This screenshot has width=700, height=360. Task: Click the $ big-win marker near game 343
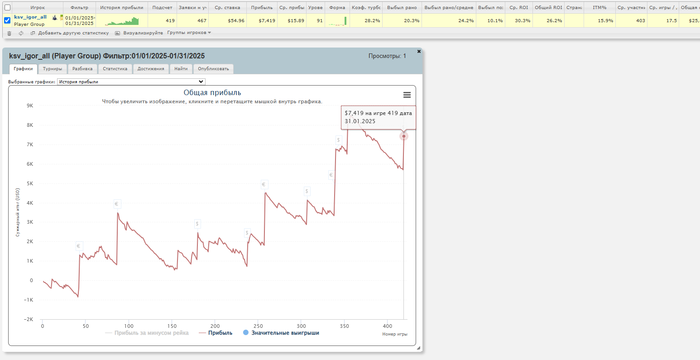point(338,140)
